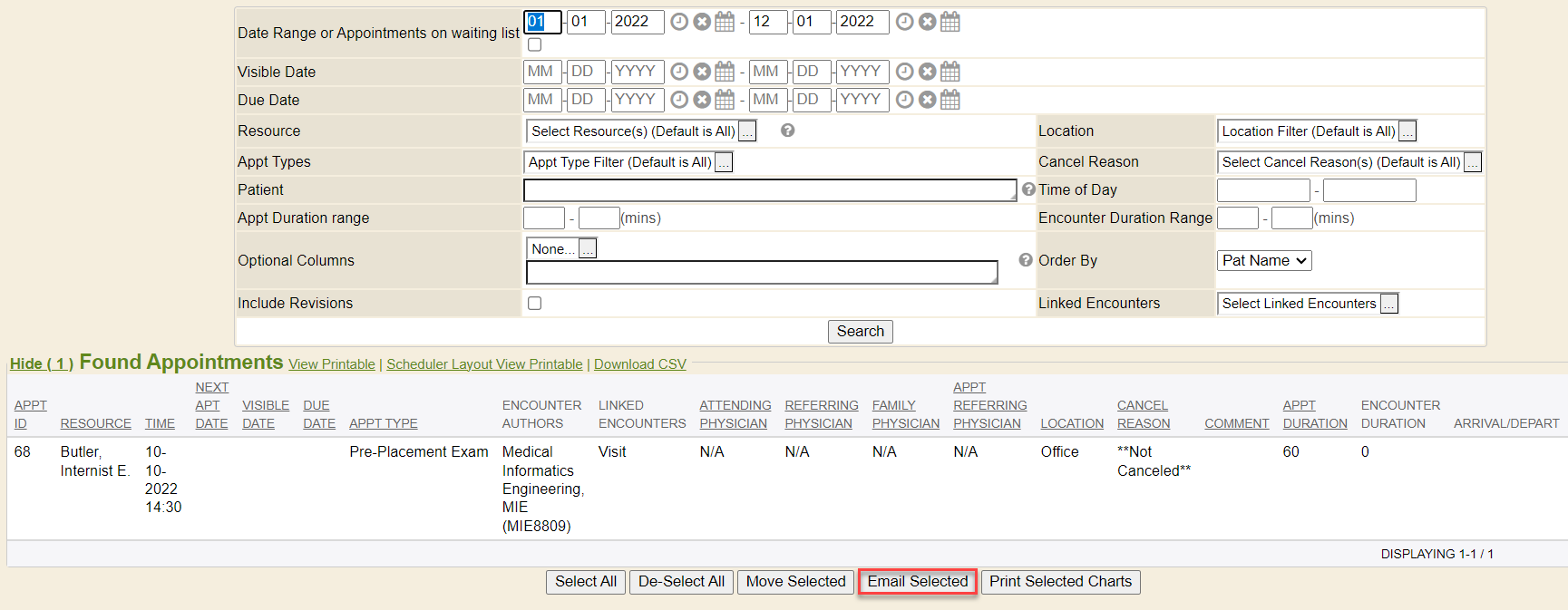The width and height of the screenshot is (1568, 610).
Task: Click into the Patient text field
Action: point(769,190)
